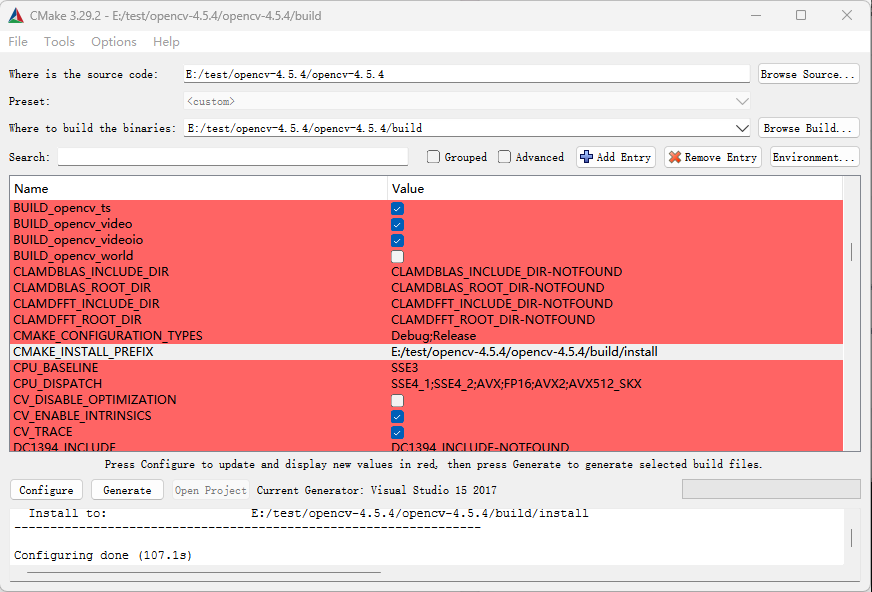Screen dimensions: 872x592
Task: Open the Options menu
Action: click(x=113, y=41)
